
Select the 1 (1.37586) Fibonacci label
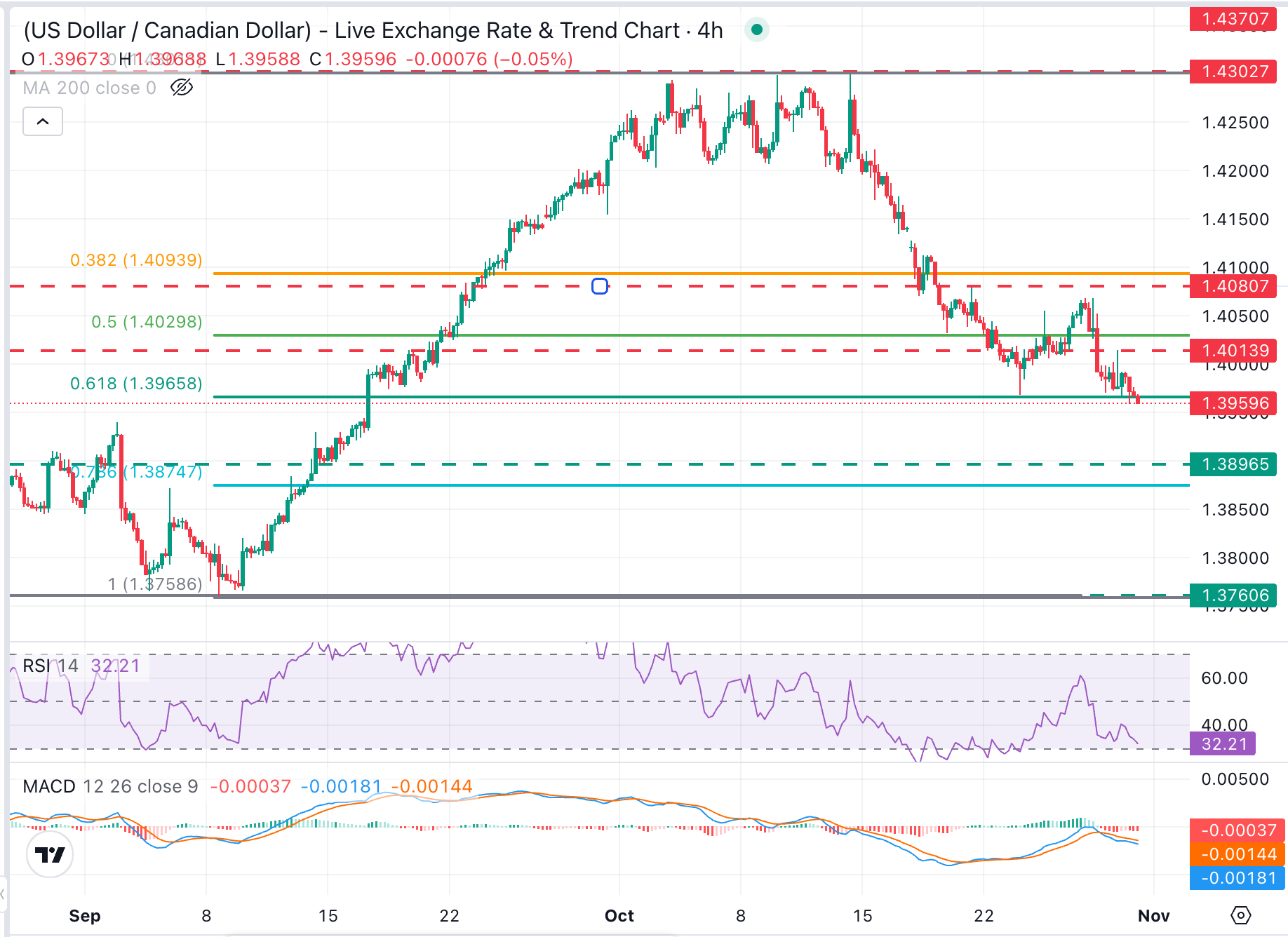pyautogui.click(x=155, y=584)
